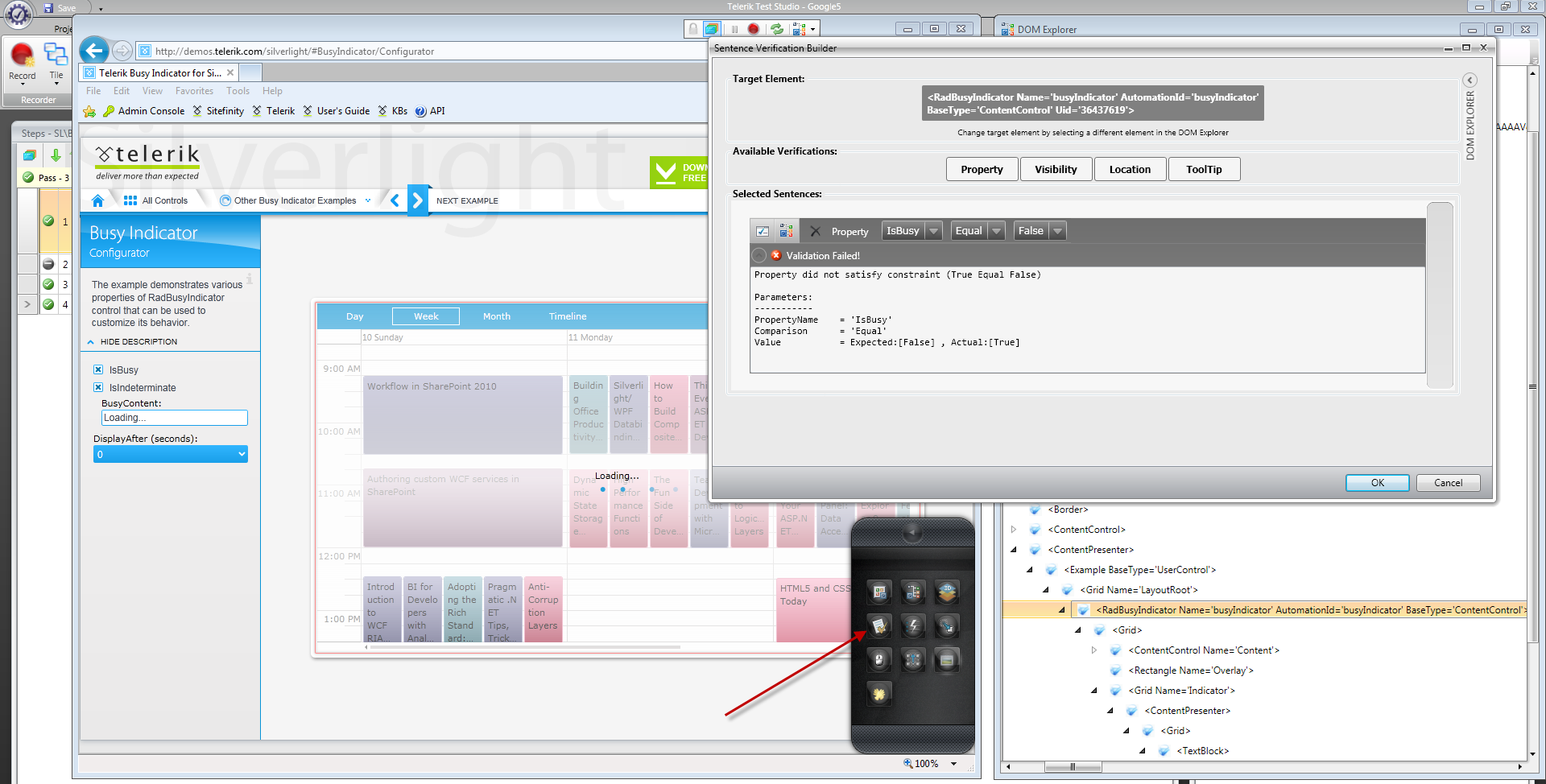The height and width of the screenshot is (784, 1546).
Task: Click the drag and drop popup icon
Action: tap(947, 625)
